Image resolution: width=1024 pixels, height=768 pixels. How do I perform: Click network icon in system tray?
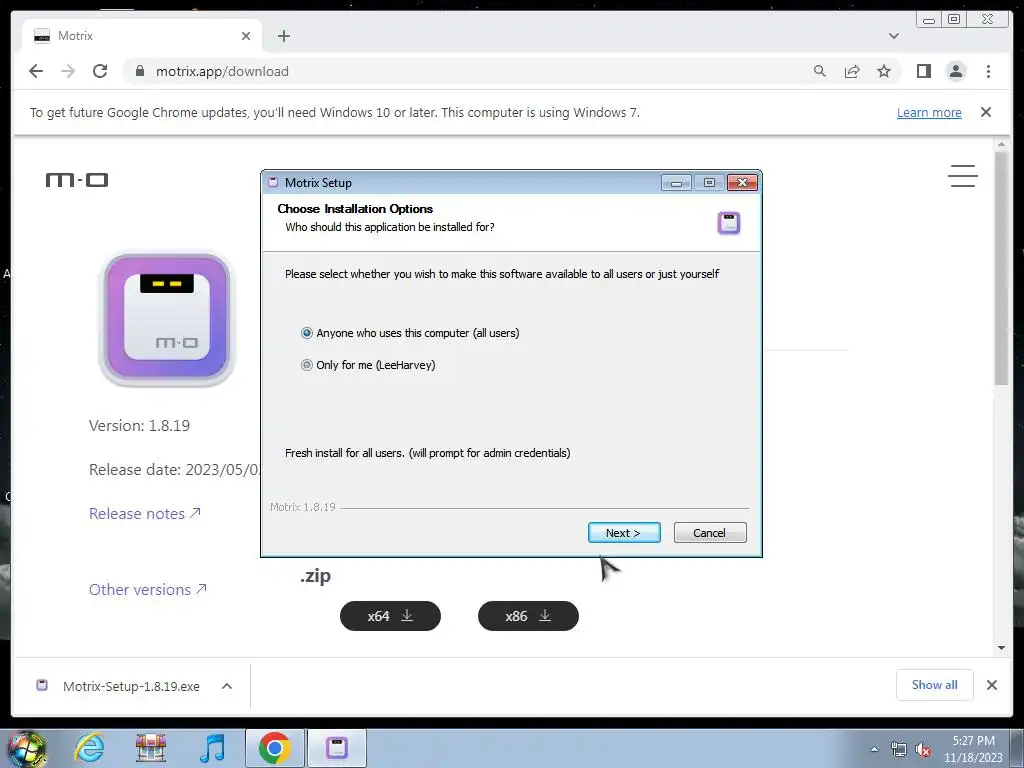[899, 749]
